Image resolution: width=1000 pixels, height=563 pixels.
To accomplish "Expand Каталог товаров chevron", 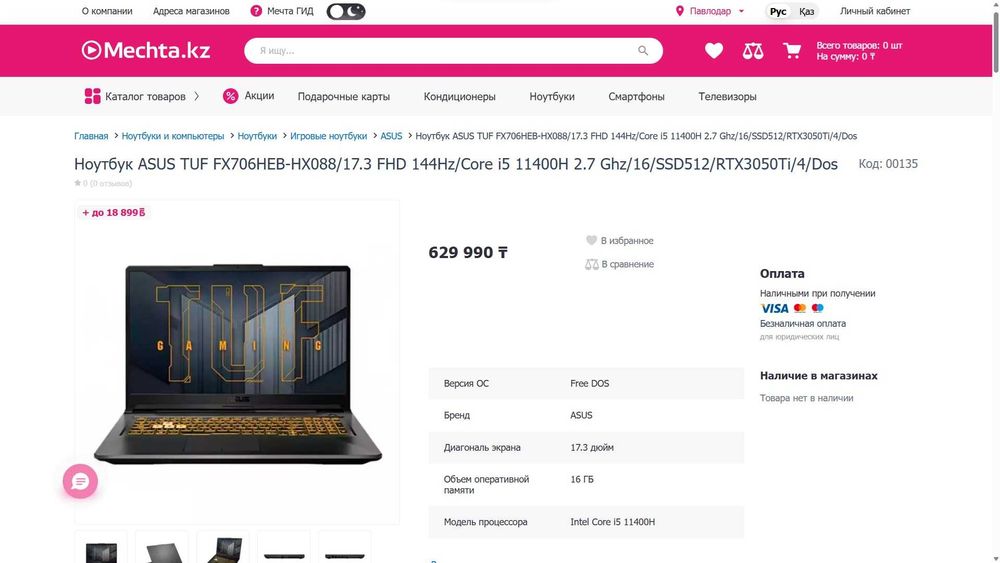I will (196, 96).
